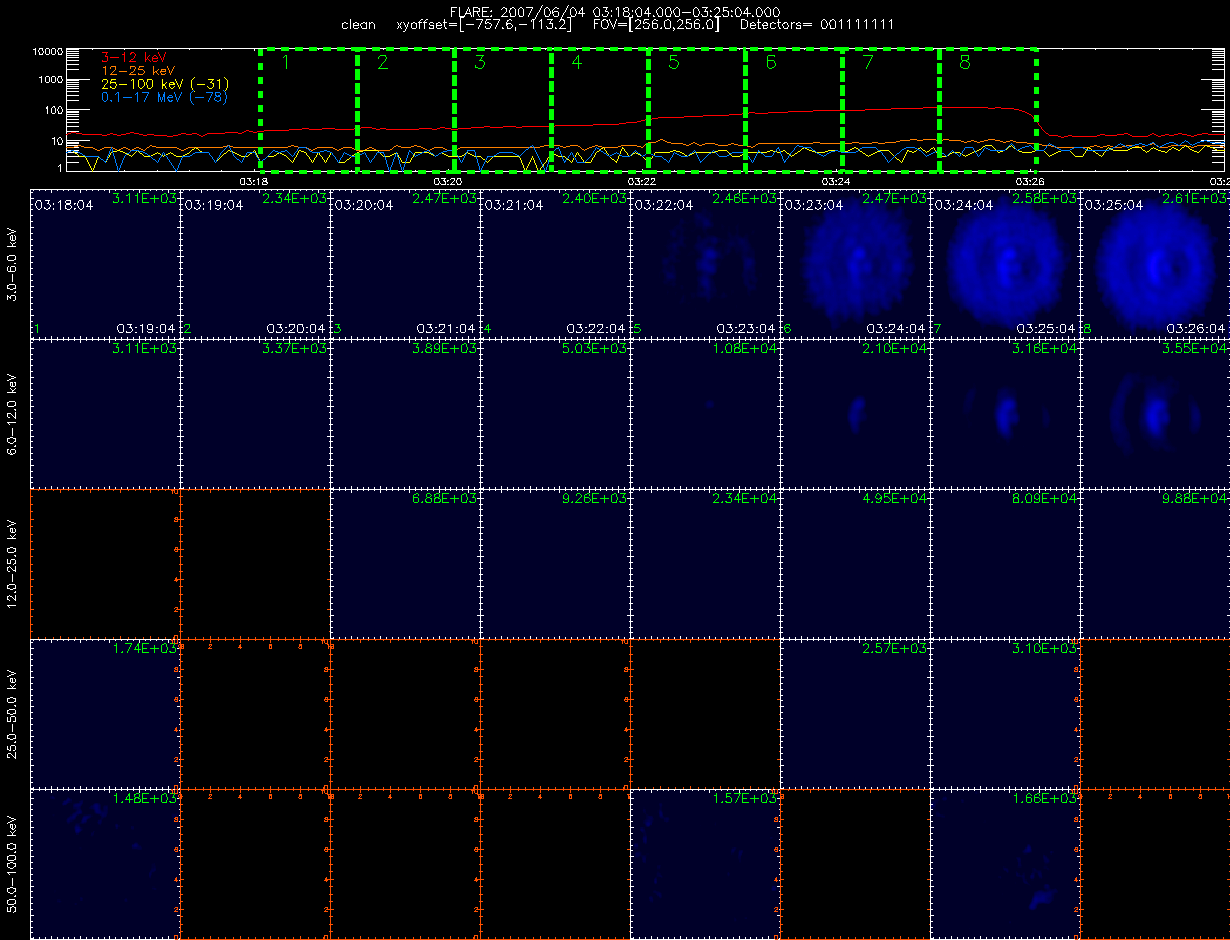
Task: Click the 8.09E+04 value label
Action: (x=1044, y=499)
